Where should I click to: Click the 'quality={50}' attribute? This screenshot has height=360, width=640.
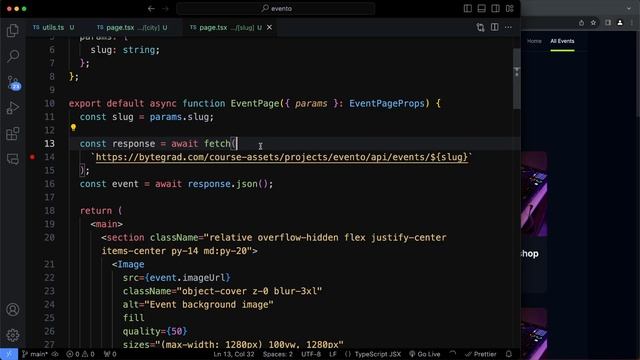point(155,331)
